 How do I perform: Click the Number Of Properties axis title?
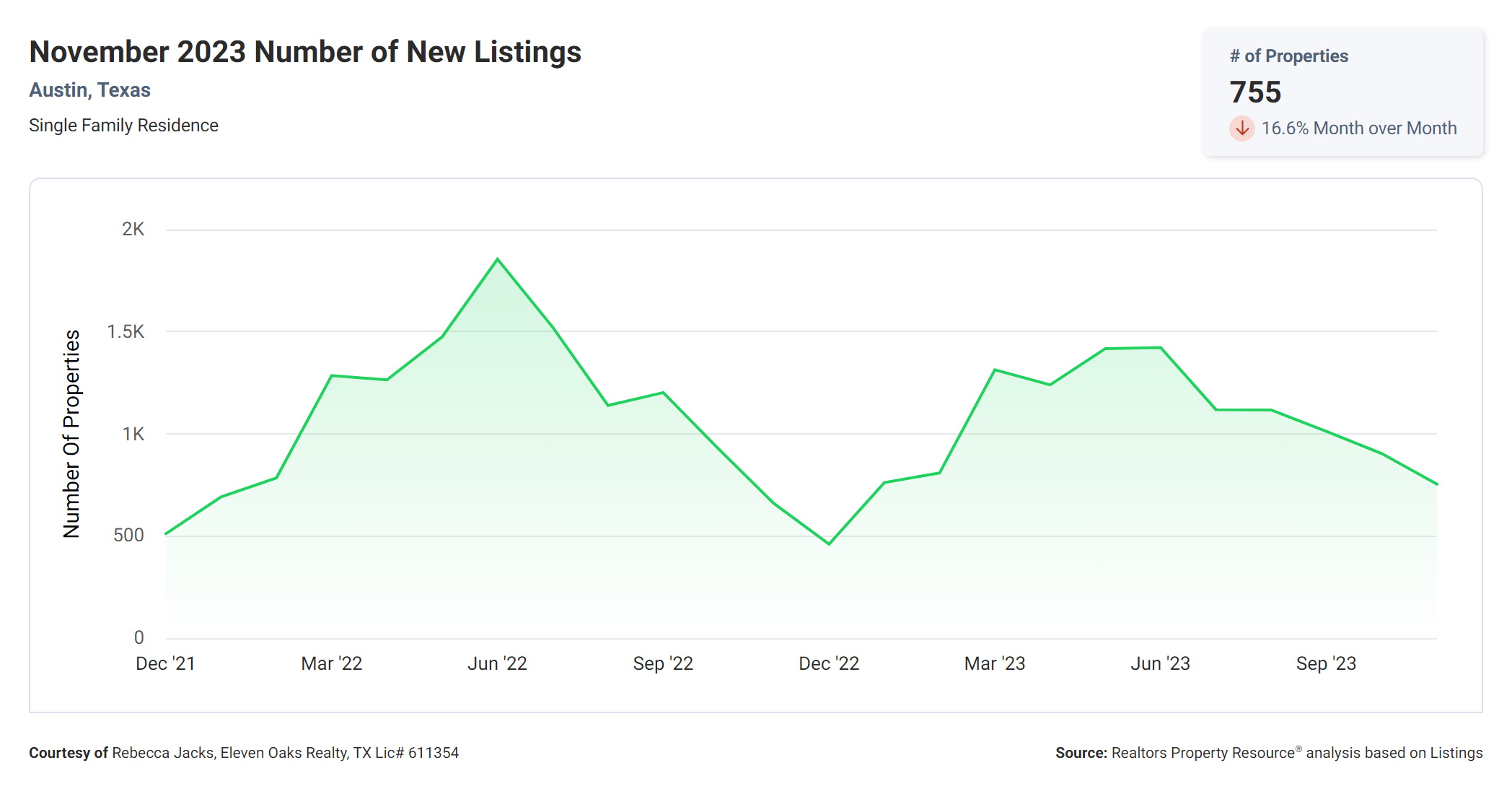pos(71,434)
